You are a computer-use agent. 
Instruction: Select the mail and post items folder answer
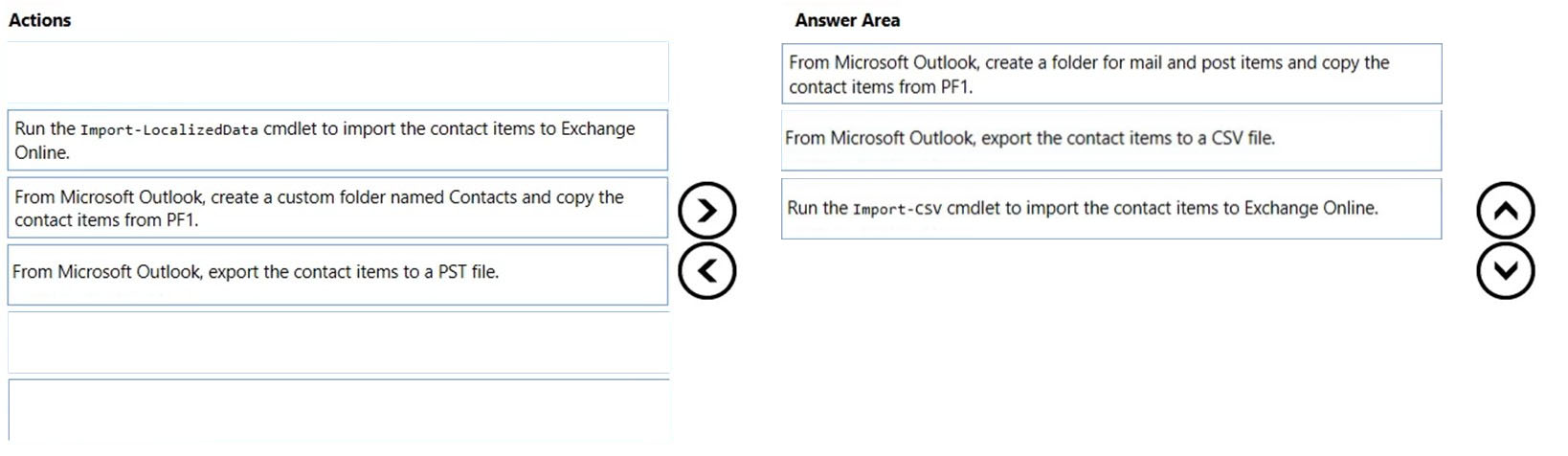1111,74
